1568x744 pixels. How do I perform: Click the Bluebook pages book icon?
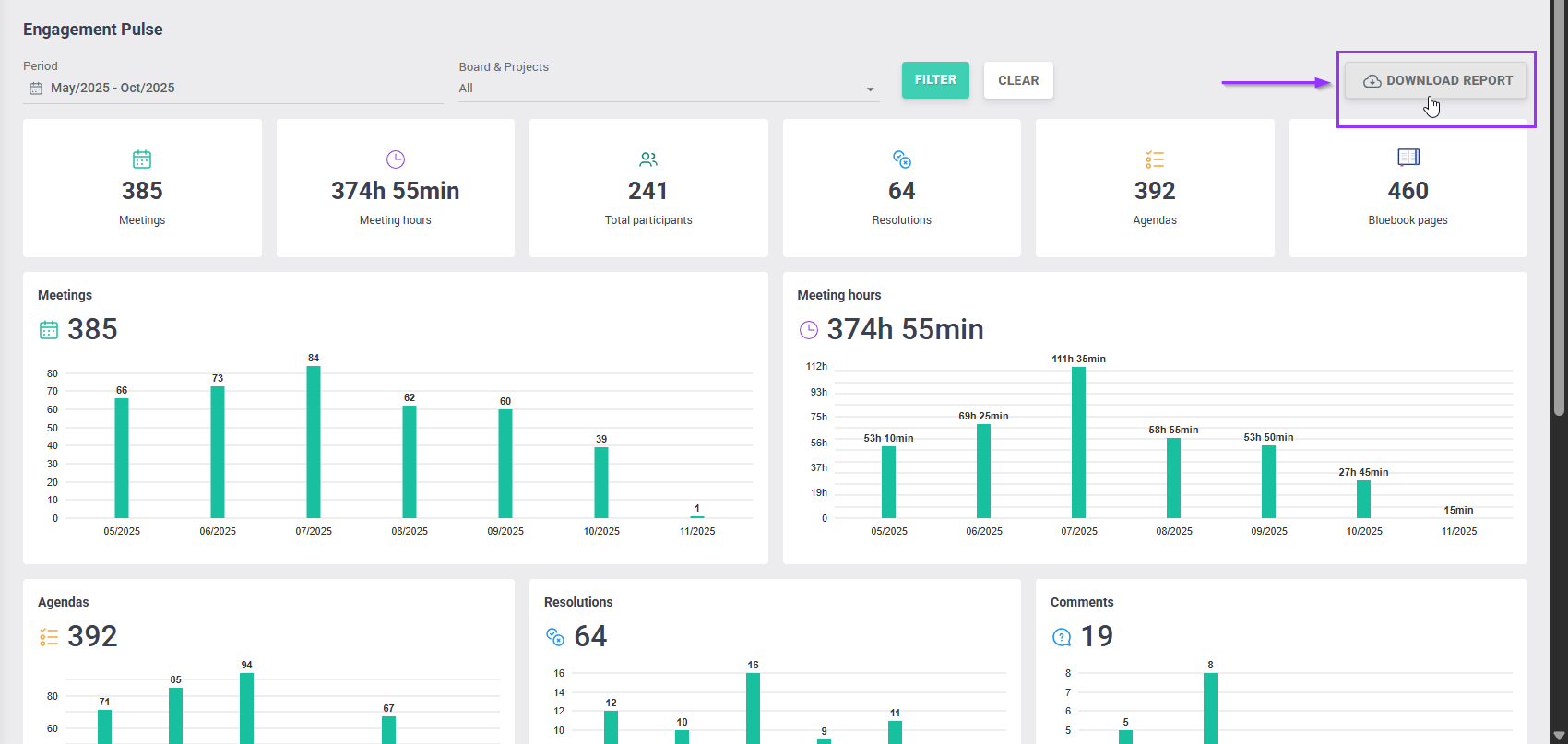[x=1408, y=158]
